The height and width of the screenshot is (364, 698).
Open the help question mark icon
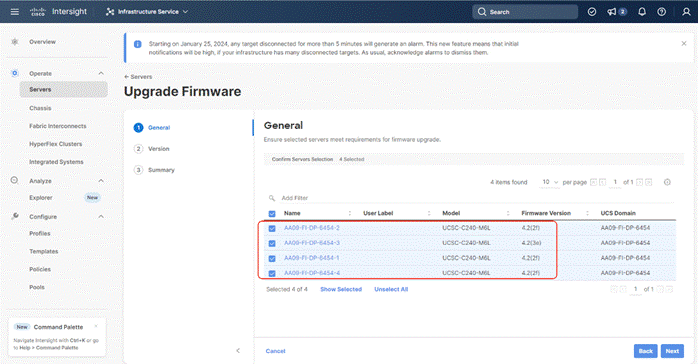click(x=661, y=12)
